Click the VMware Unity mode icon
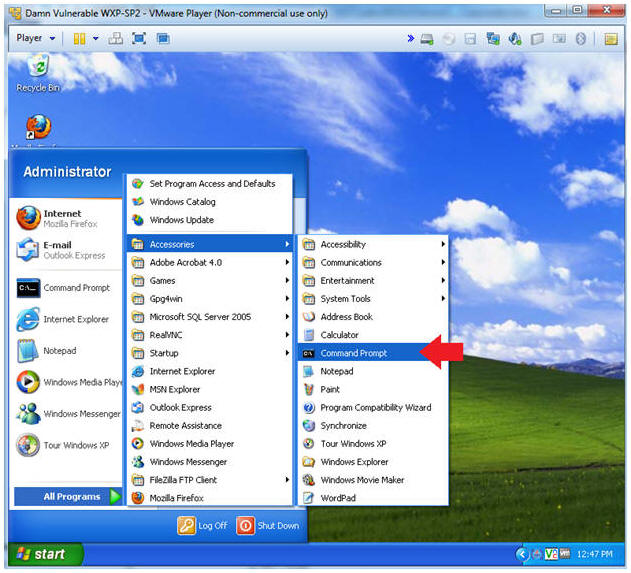Screen dimensions: 631x573 pyautogui.click(x=163, y=39)
